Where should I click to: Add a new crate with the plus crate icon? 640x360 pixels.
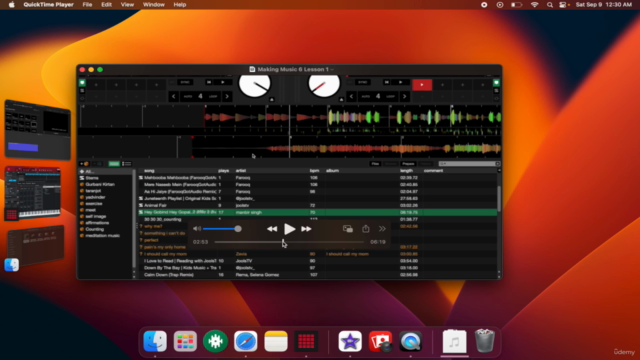point(84,164)
